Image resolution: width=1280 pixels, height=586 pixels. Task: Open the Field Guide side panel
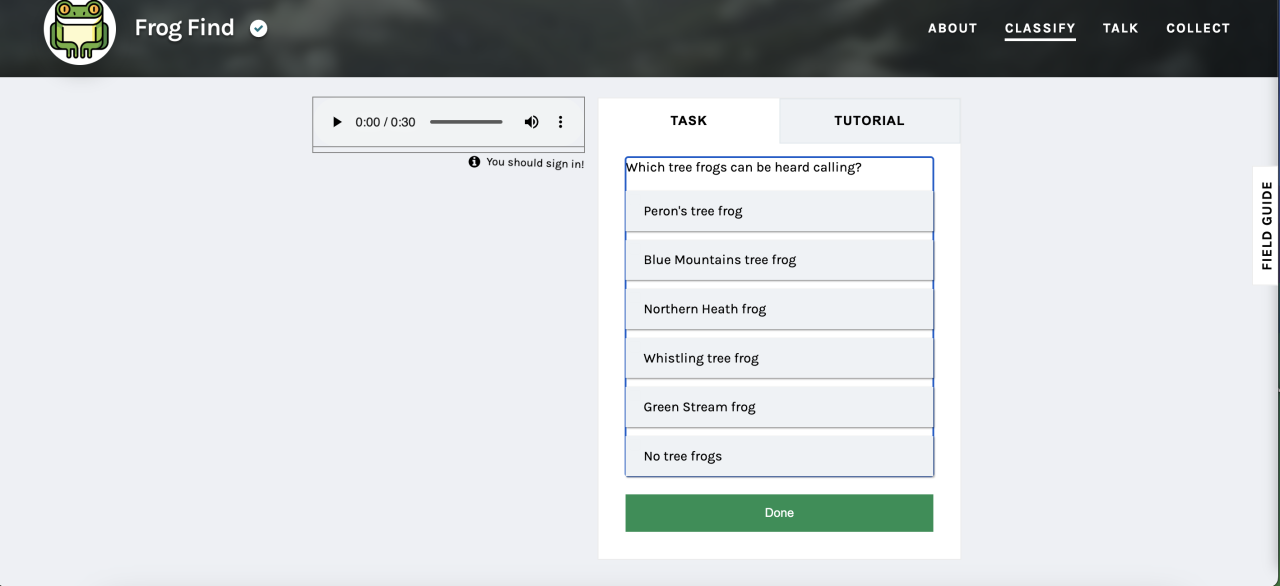coord(1266,225)
